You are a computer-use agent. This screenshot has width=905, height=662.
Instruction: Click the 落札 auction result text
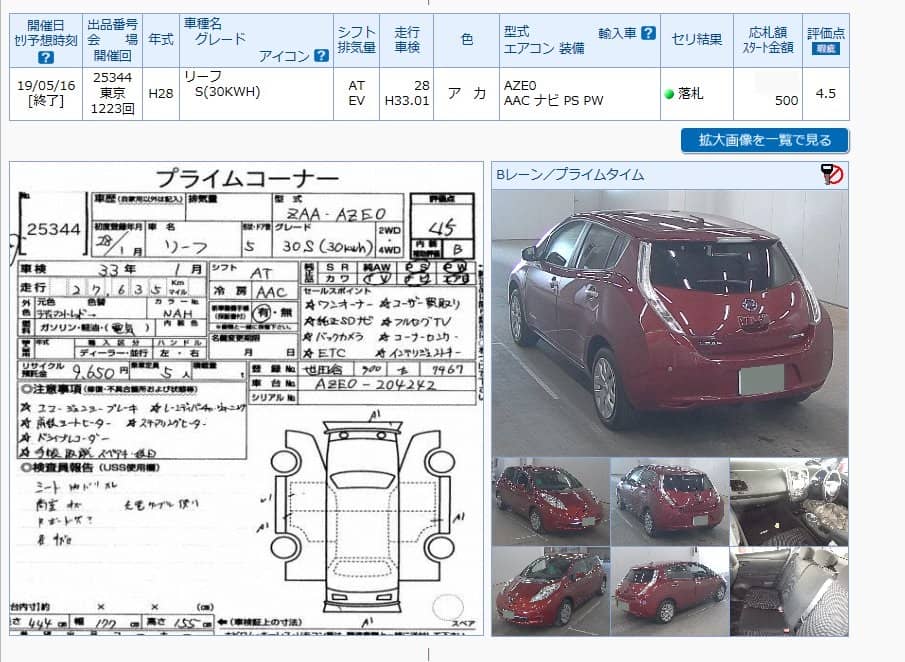691,94
